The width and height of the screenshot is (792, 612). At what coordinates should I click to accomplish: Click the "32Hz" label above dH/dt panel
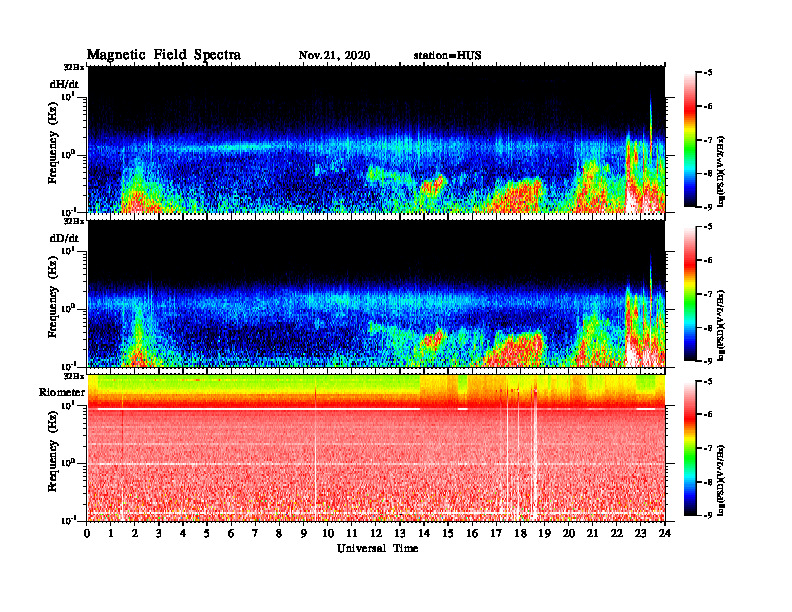74,67
